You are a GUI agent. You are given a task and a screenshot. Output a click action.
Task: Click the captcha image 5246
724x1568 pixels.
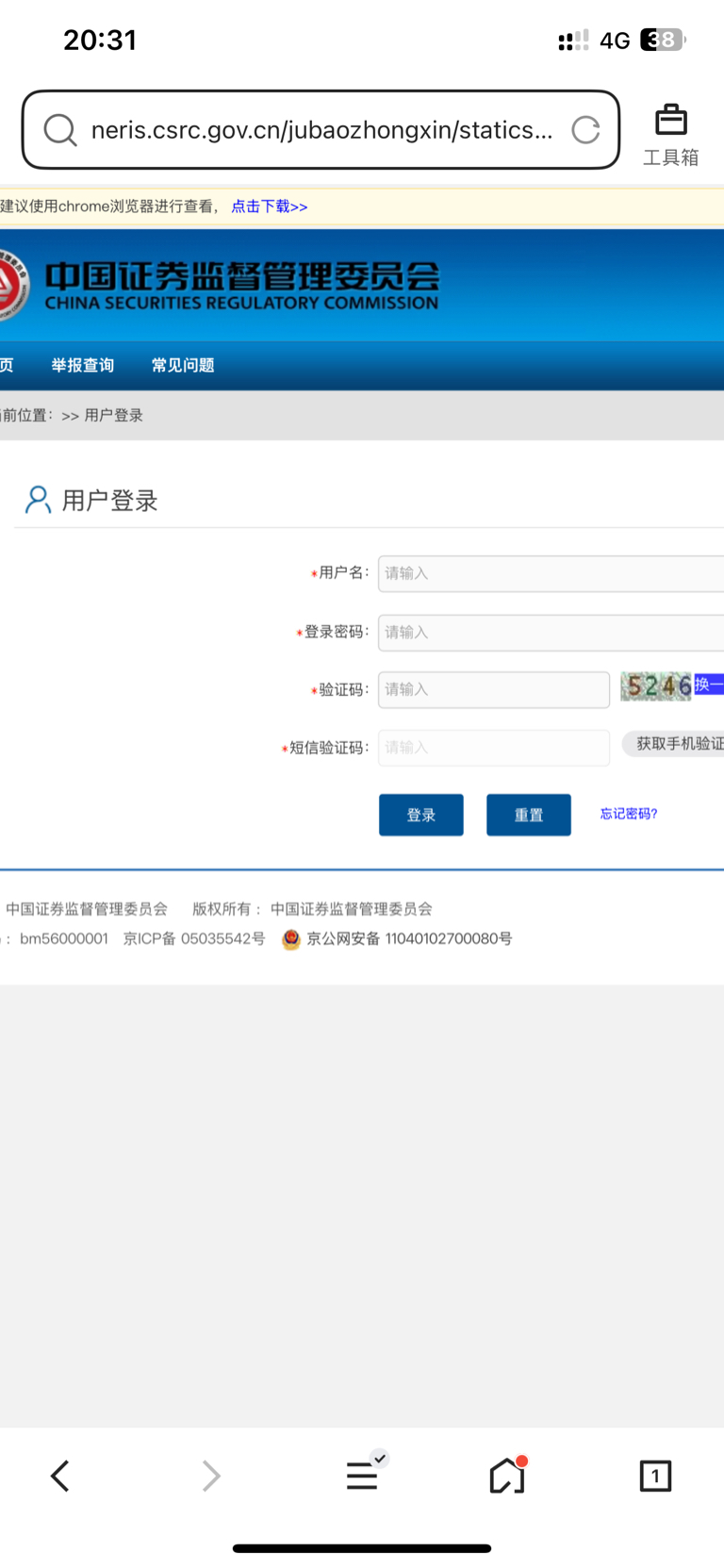tap(656, 685)
